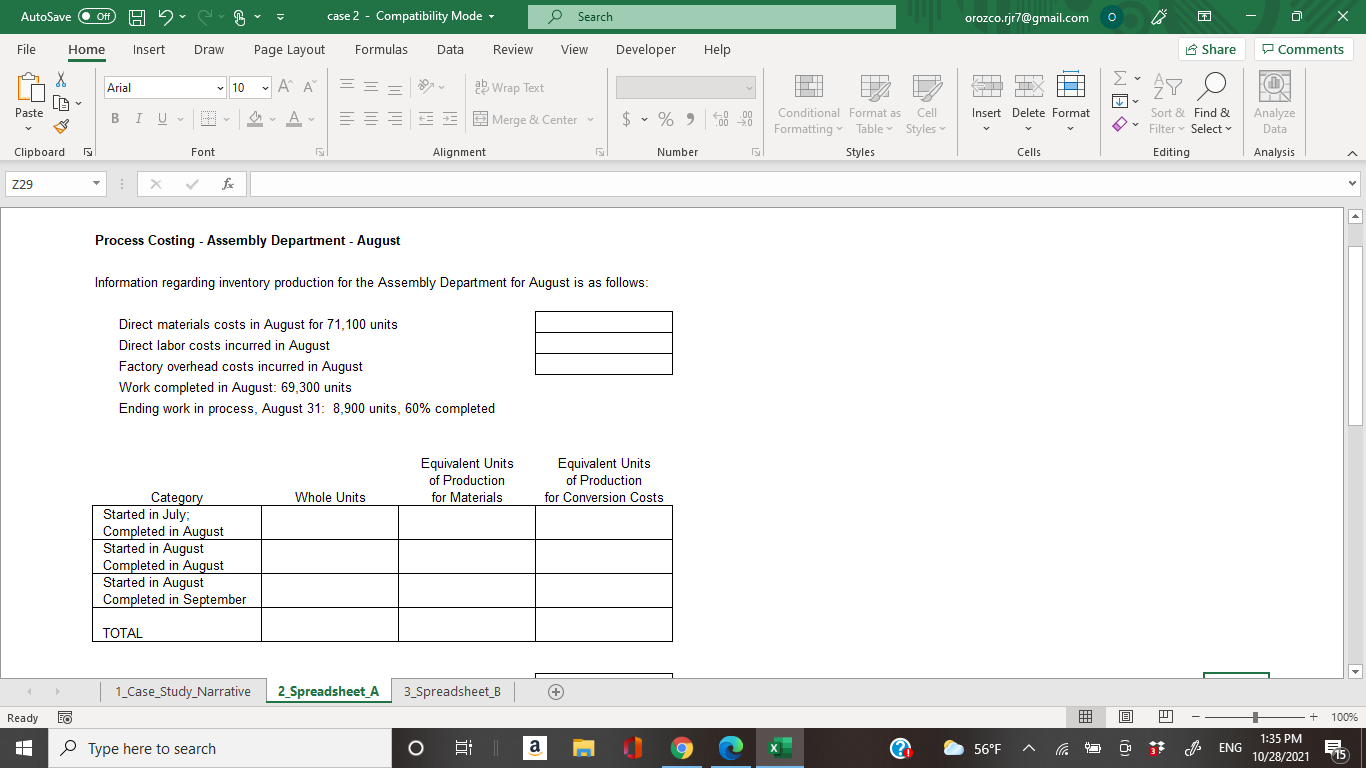Toggle Normal view in status bar
The height and width of the screenshot is (768, 1366).
[1086, 718]
